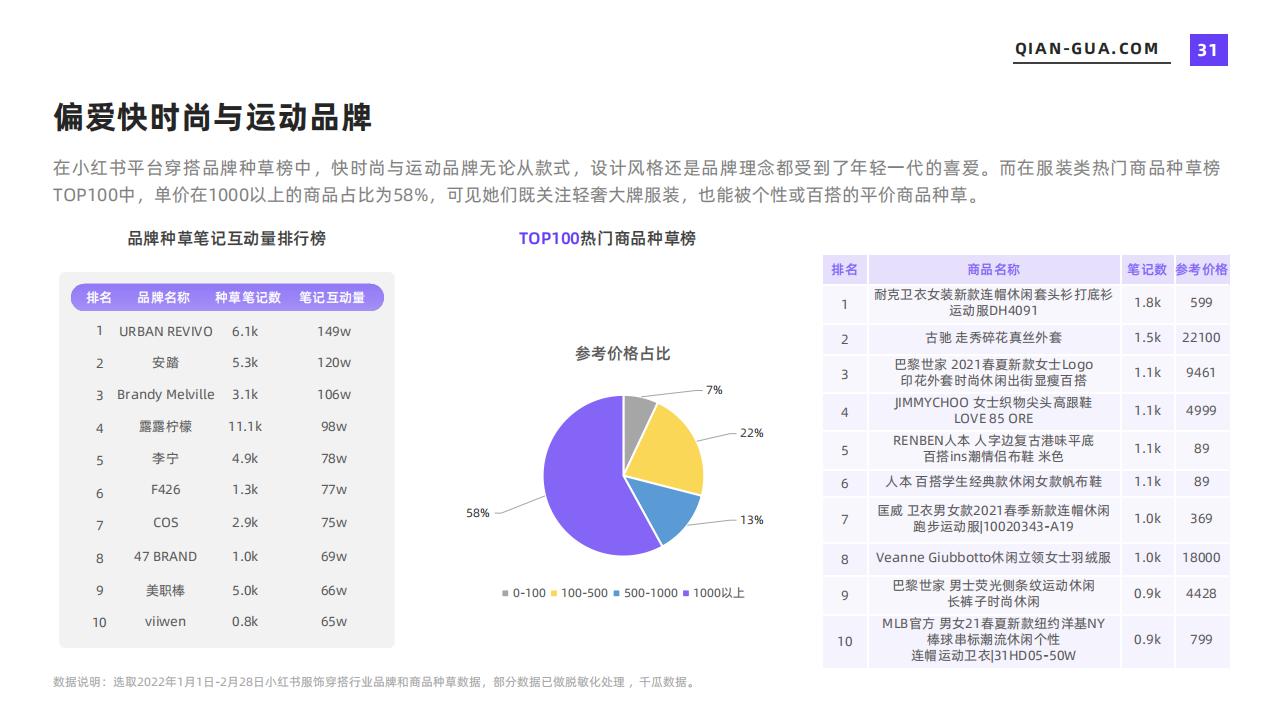1280x720 pixels.
Task: Click the URBAN REVIVO brand name
Action: (166, 331)
